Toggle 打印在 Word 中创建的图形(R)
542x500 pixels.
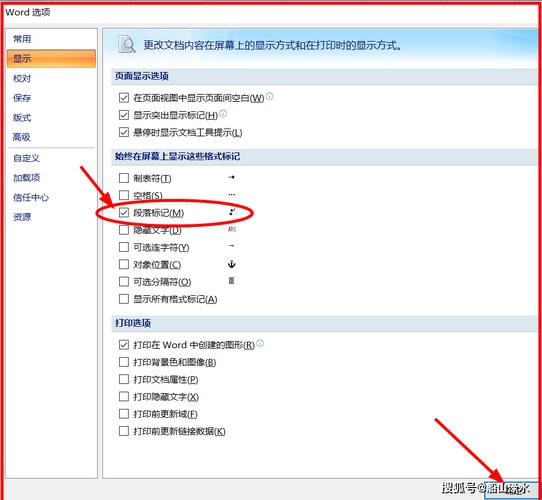[124, 345]
